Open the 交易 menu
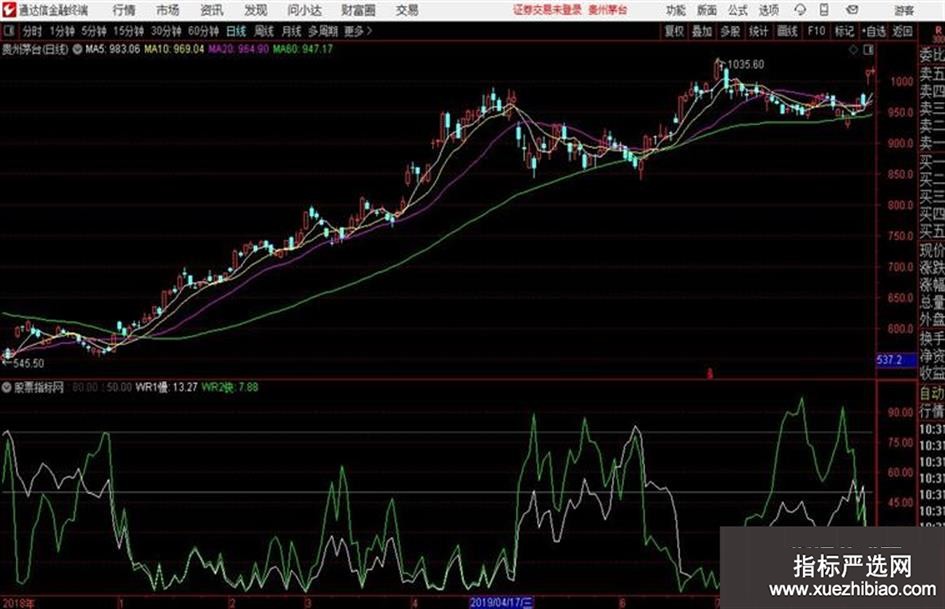 tap(407, 10)
